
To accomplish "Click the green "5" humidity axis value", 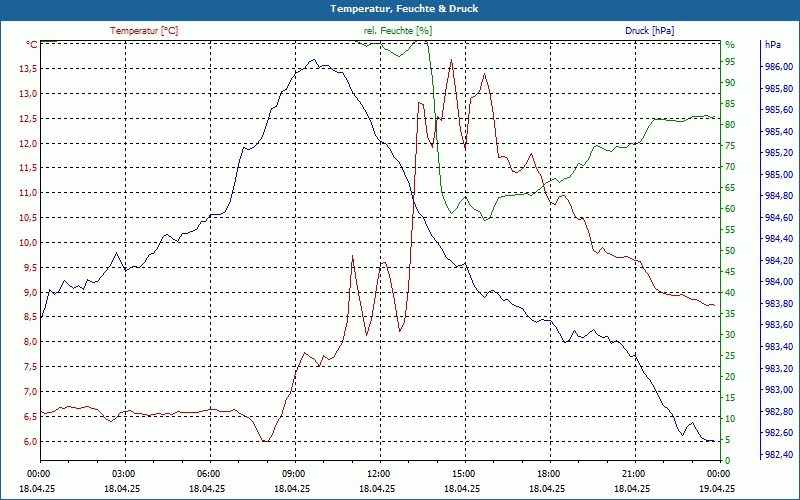I will pyautogui.click(x=728, y=440).
